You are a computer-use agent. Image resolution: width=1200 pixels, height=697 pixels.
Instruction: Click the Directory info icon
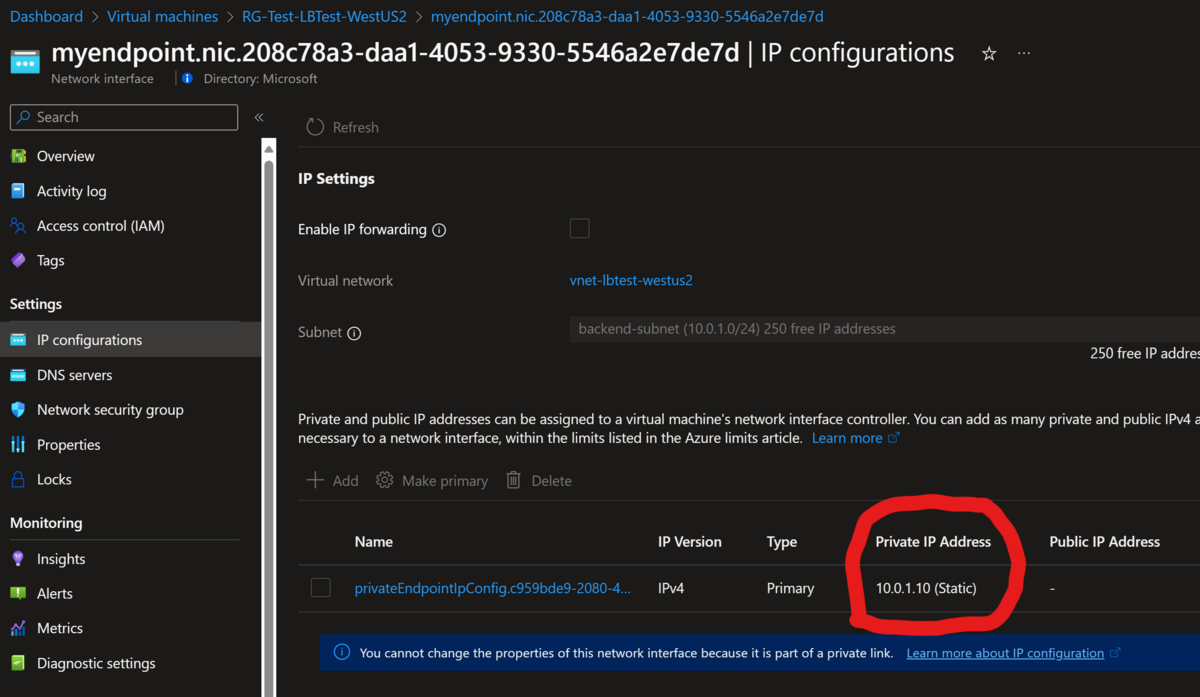click(x=187, y=78)
